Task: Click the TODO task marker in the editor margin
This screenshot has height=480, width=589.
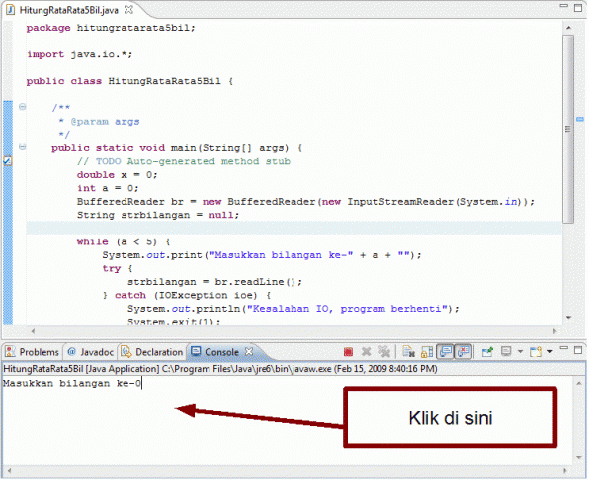Action: click(8, 161)
